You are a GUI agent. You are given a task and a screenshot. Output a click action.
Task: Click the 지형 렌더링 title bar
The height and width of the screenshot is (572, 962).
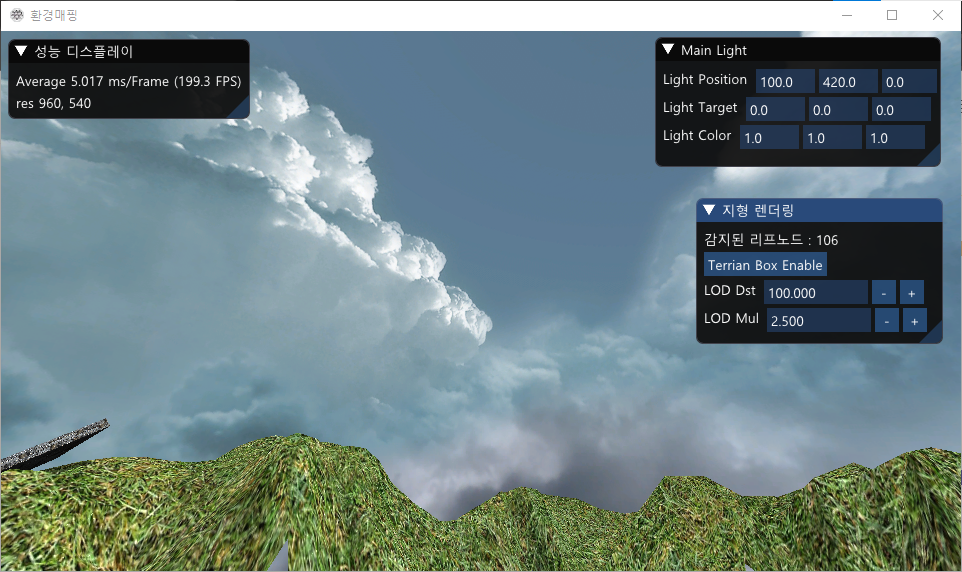[x=819, y=210]
